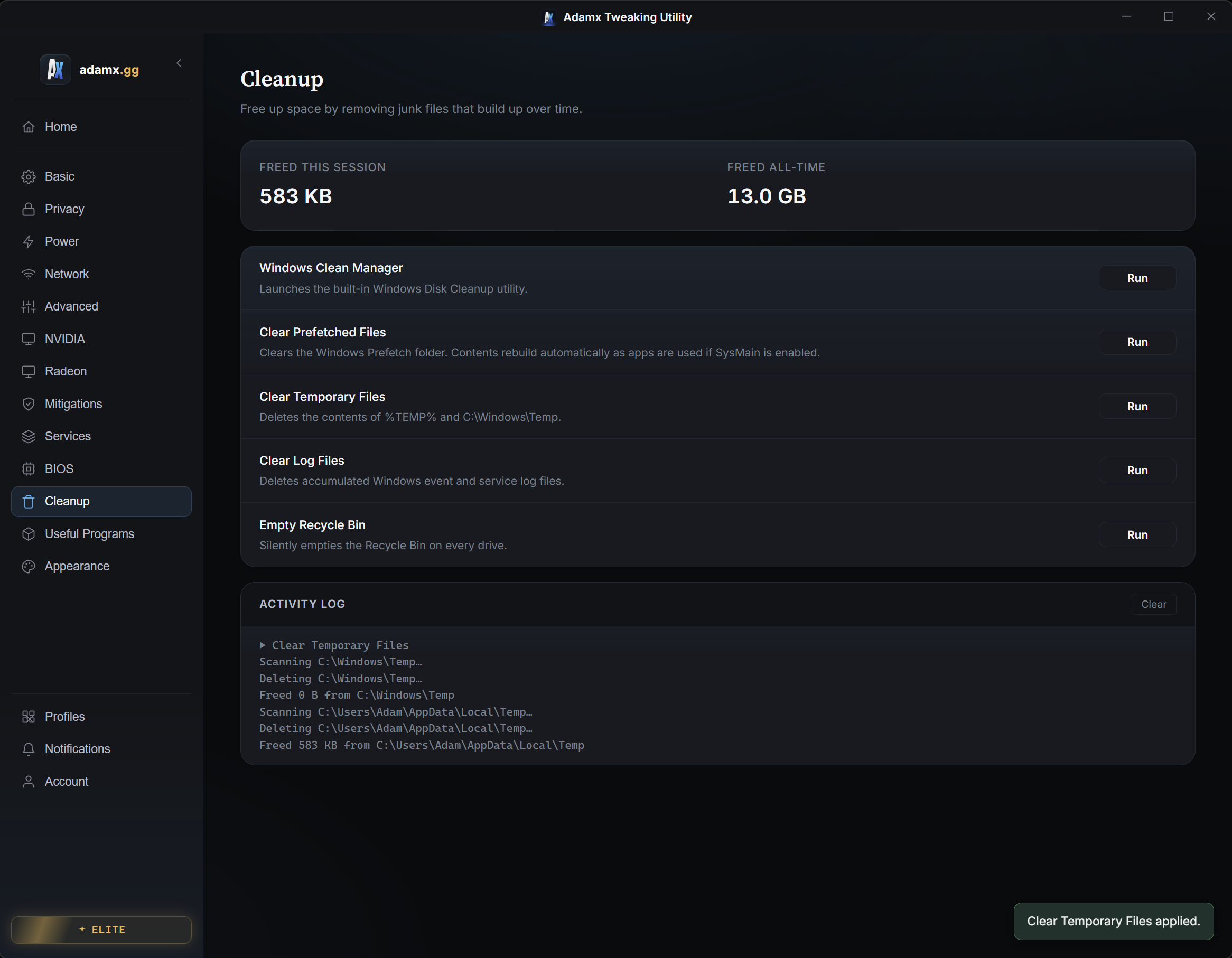Click the app icon in the title bar

(x=548, y=17)
